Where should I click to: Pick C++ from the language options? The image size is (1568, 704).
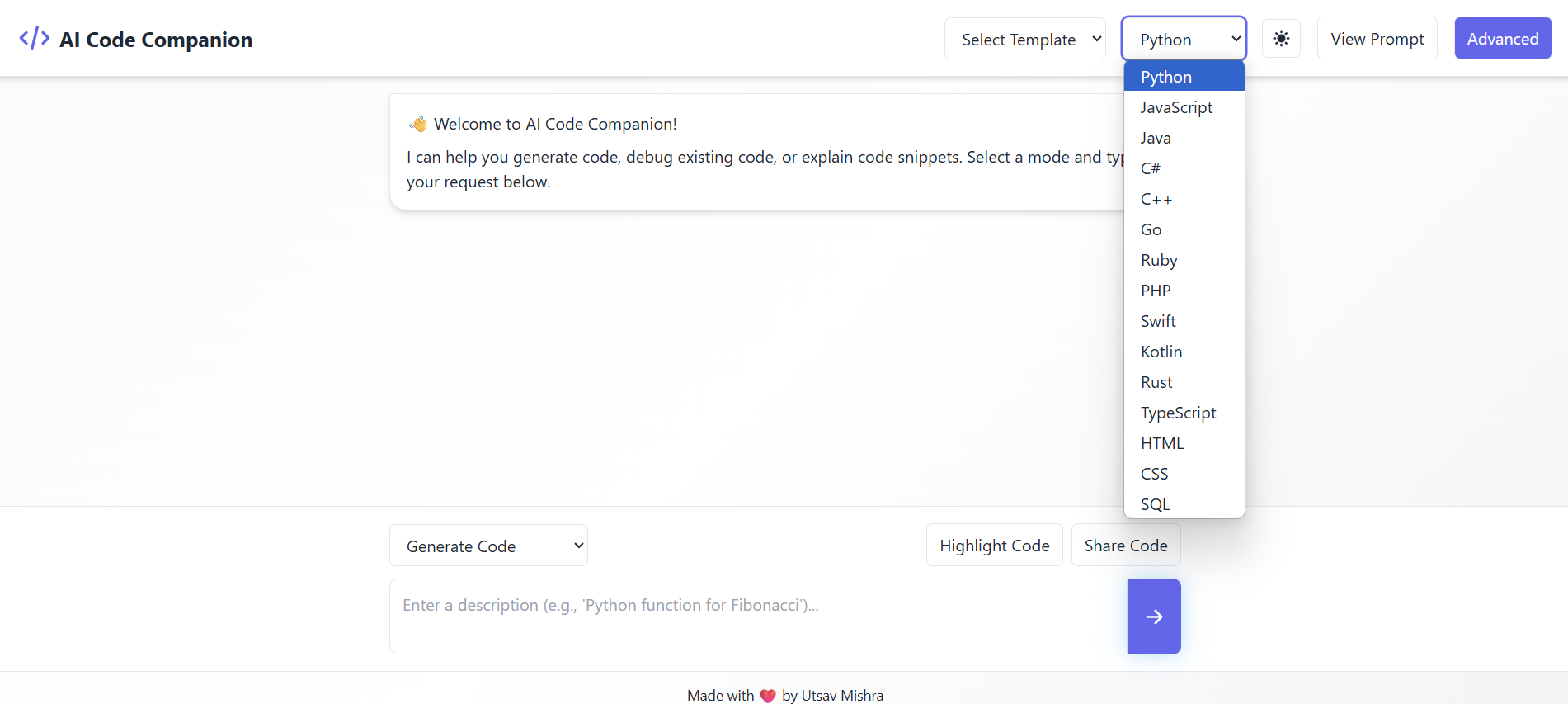click(x=1184, y=199)
